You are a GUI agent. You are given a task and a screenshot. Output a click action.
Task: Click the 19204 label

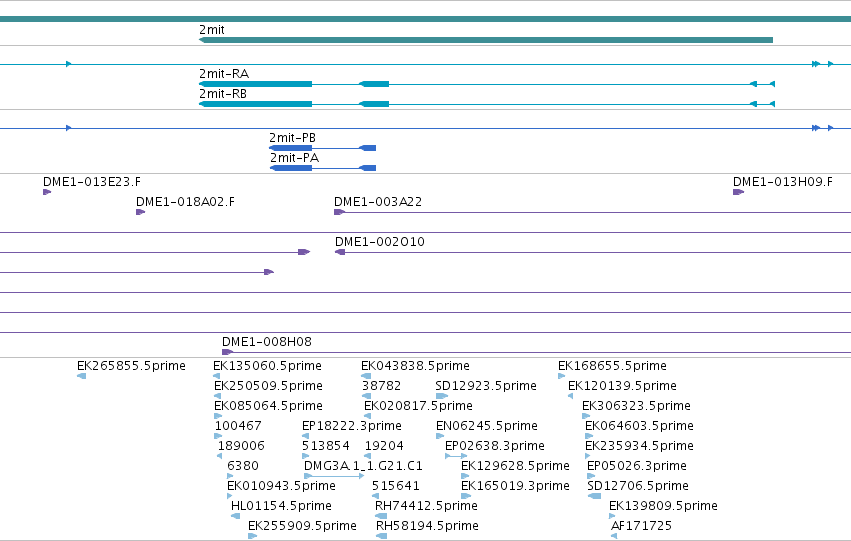384,446
